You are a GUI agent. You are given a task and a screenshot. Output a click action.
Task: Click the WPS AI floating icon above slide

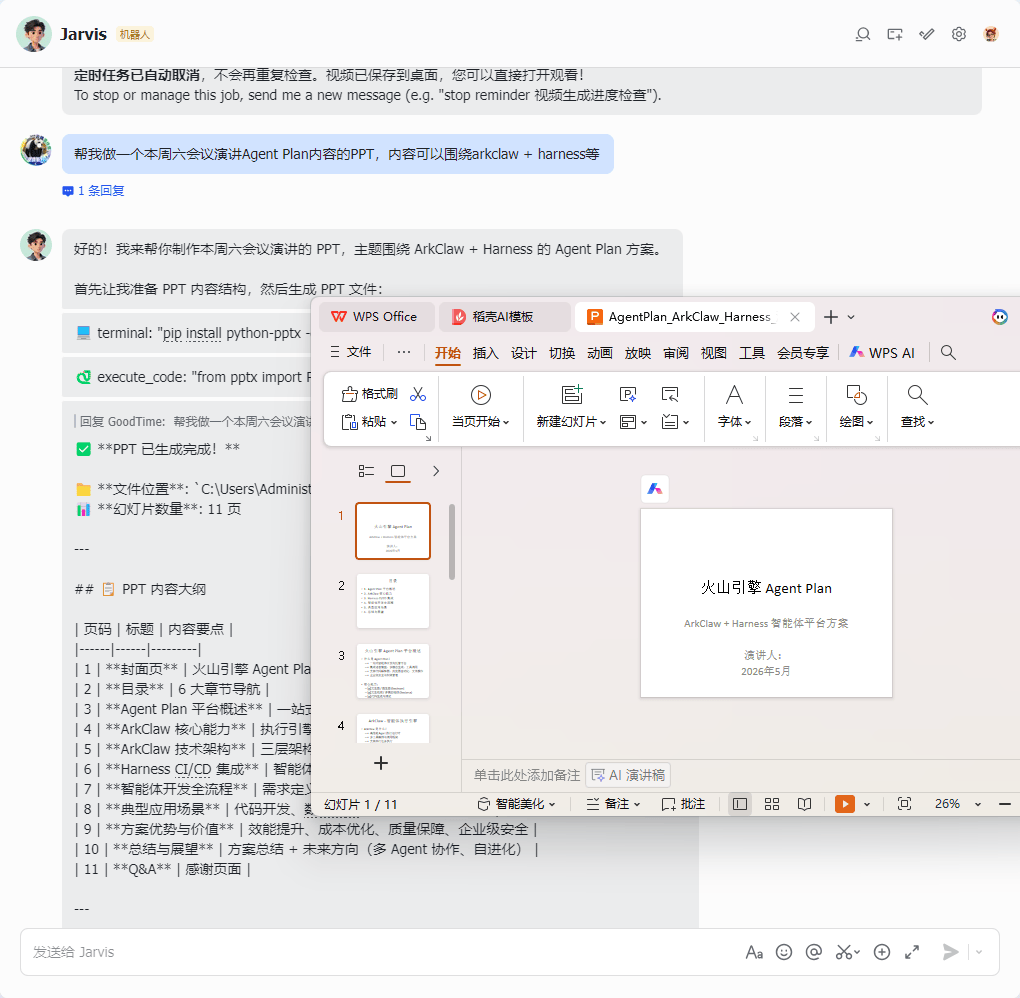tap(654, 489)
